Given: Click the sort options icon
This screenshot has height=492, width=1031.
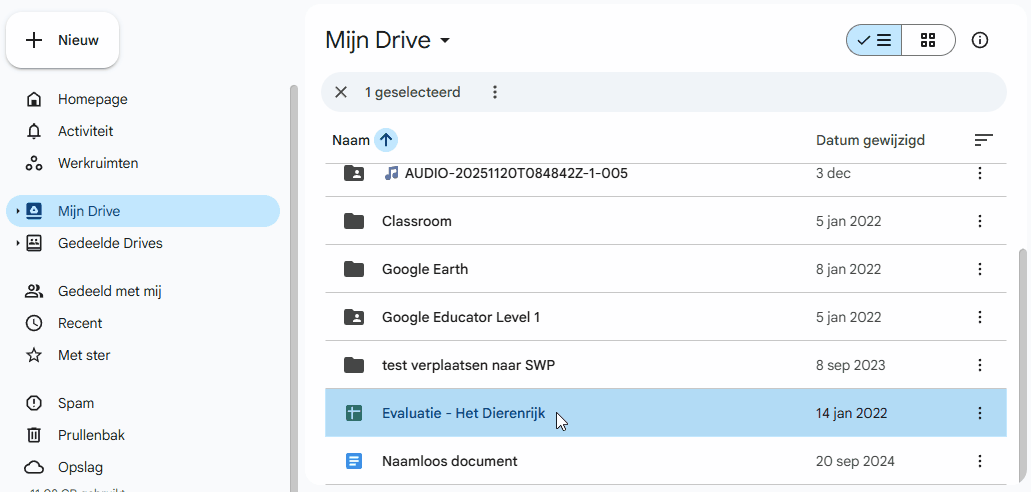Looking at the screenshot, I should pyautogui.click(x=983, y=140).
